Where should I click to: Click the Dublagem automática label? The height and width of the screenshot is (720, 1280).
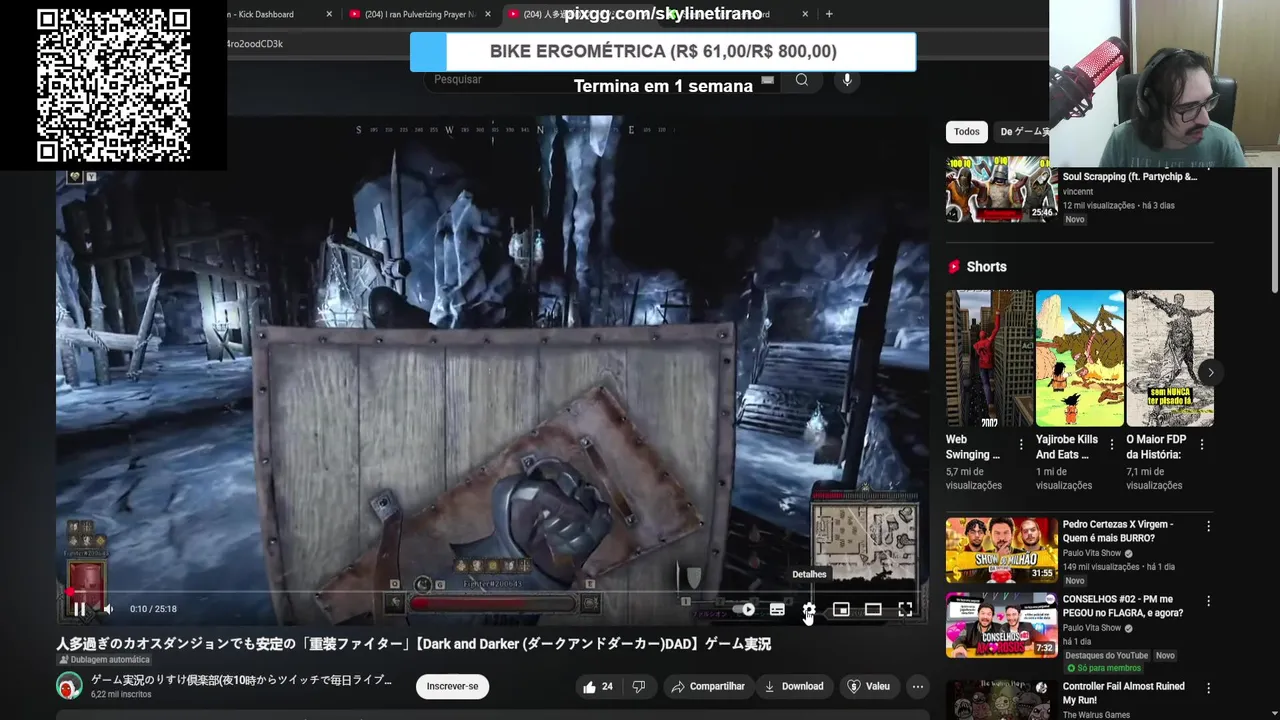tap(104, 660)
